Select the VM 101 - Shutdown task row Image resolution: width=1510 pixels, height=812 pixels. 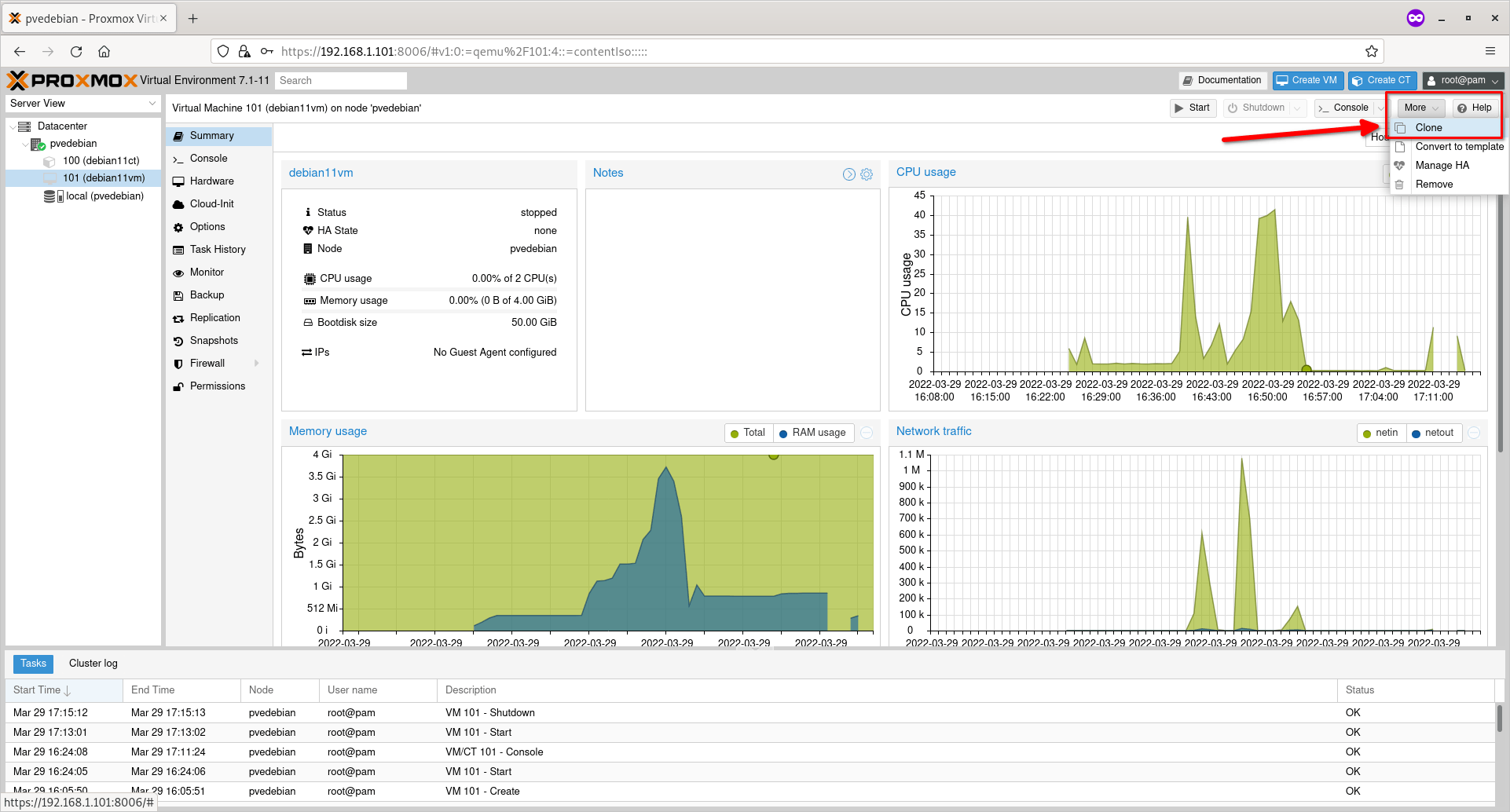click(x=750, y=713)
